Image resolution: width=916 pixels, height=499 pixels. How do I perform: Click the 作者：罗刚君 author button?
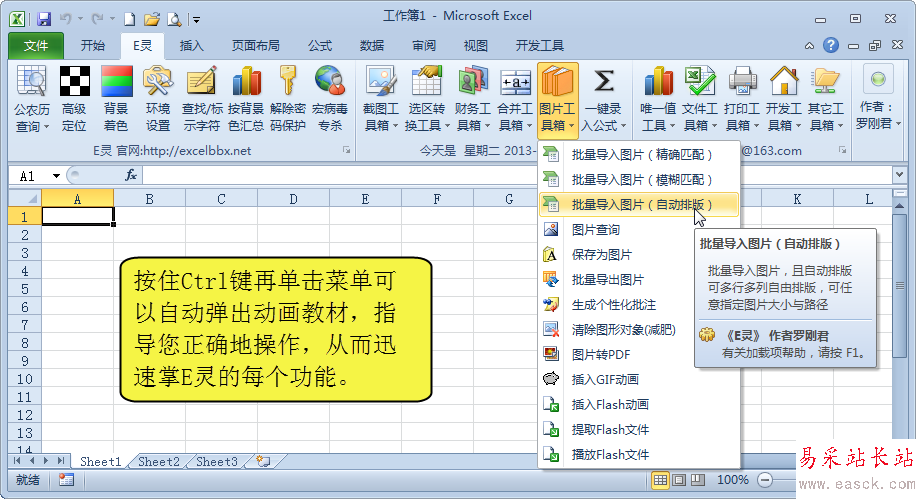click(x=878, y=99)
